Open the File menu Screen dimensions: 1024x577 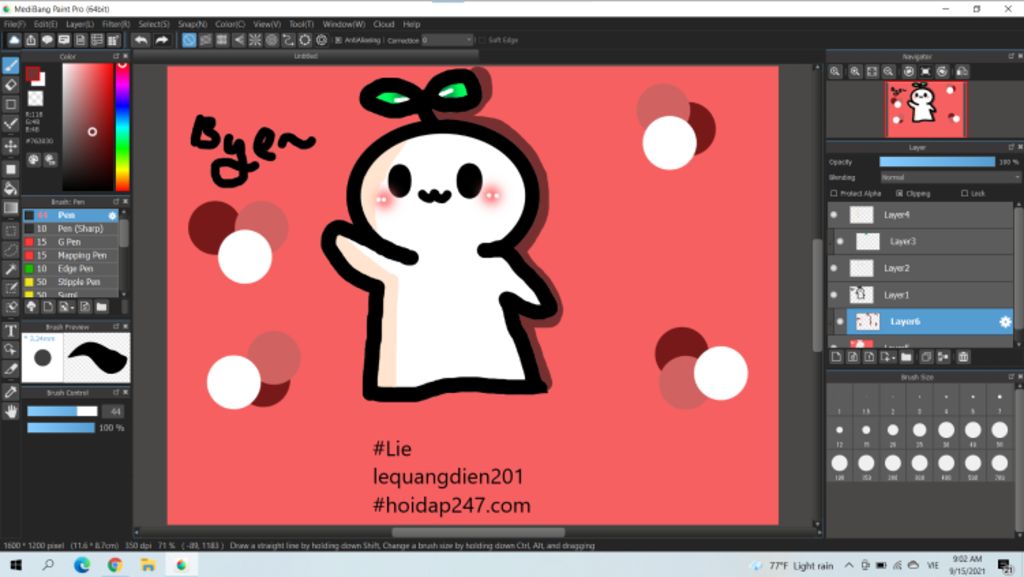tap(14, 24)
